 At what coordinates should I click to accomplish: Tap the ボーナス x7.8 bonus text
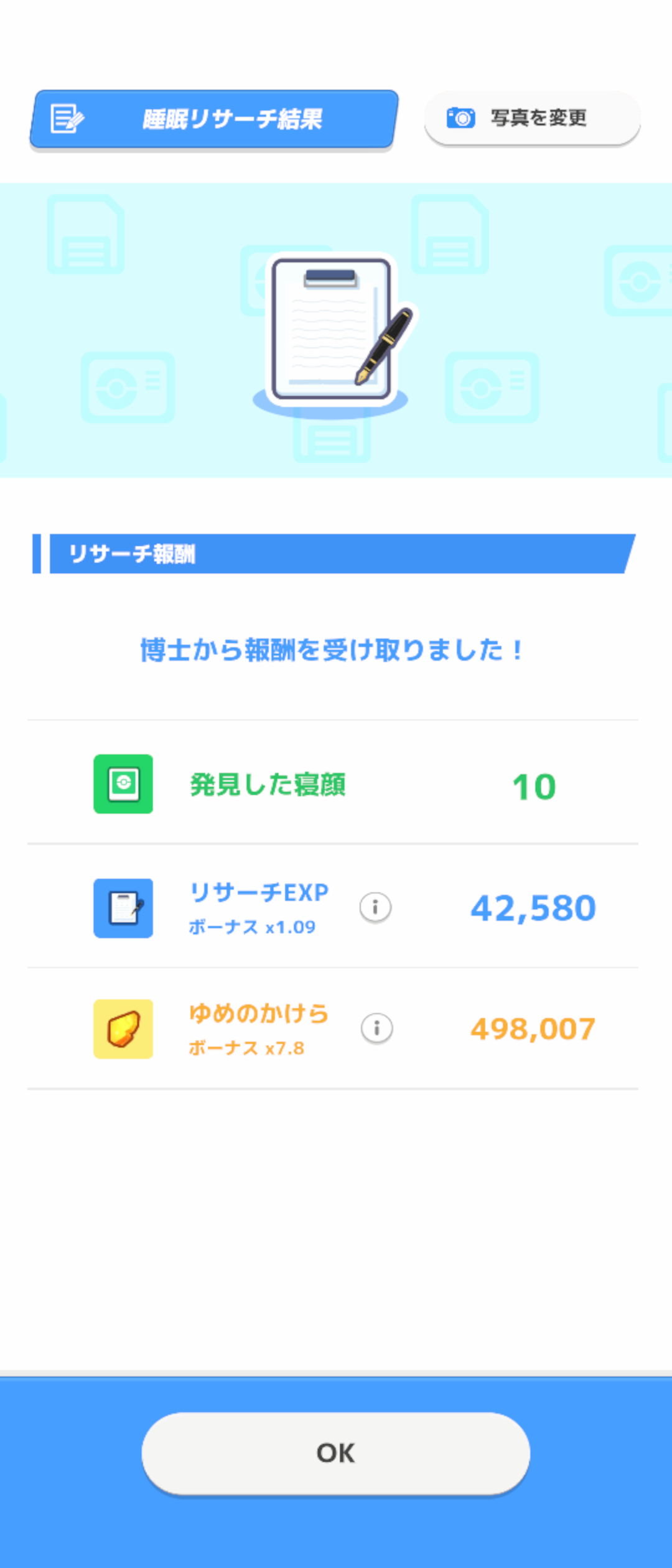click(x=246, y=1048)
